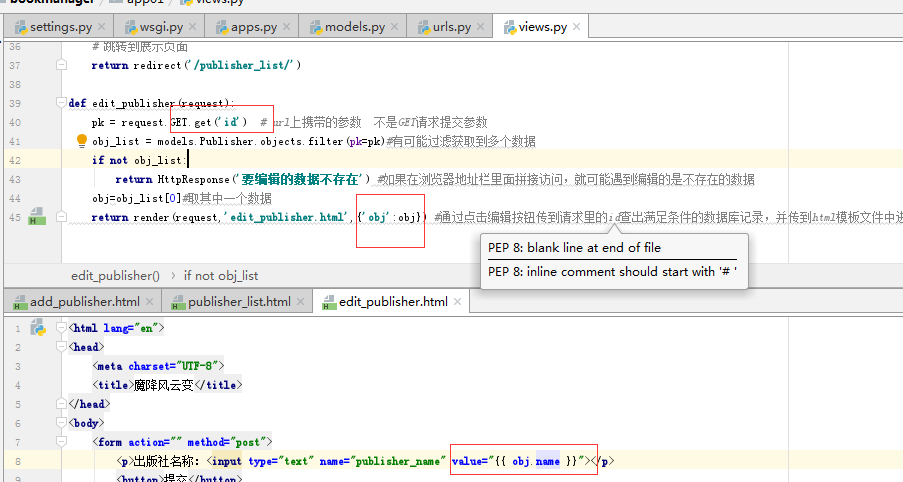Click line number 42 in views.py
The width and height of the screenshot is (903, 482).
[x=15, y=160]
